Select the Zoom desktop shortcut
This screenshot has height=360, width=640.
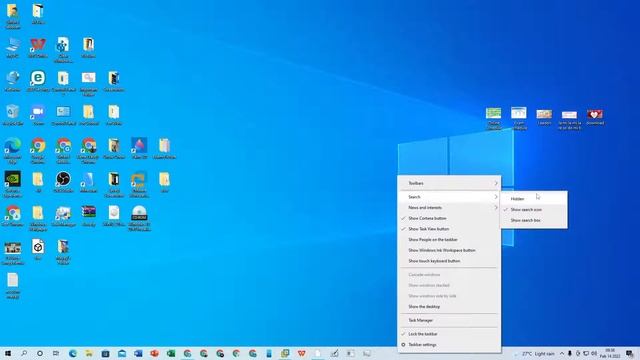[x=38, y=115]
